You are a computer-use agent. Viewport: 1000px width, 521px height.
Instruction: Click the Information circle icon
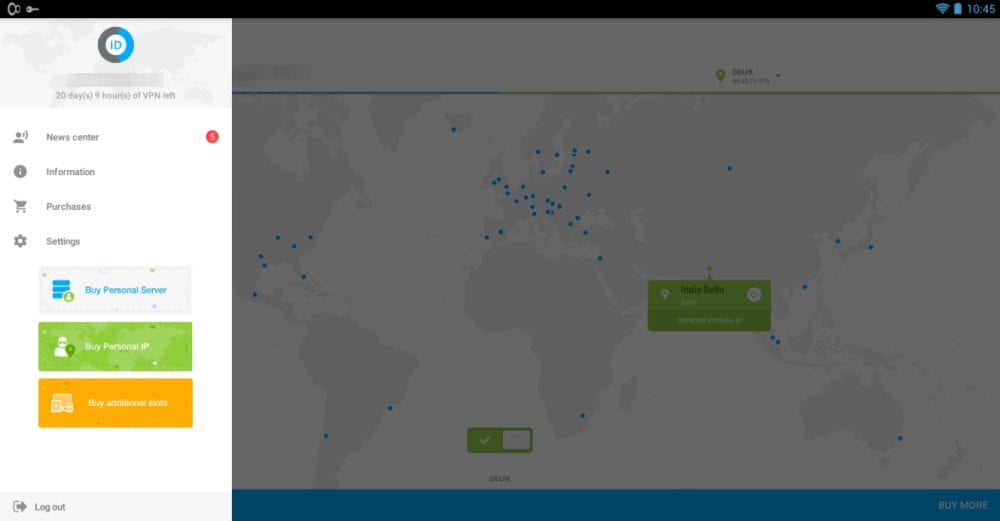20,172
